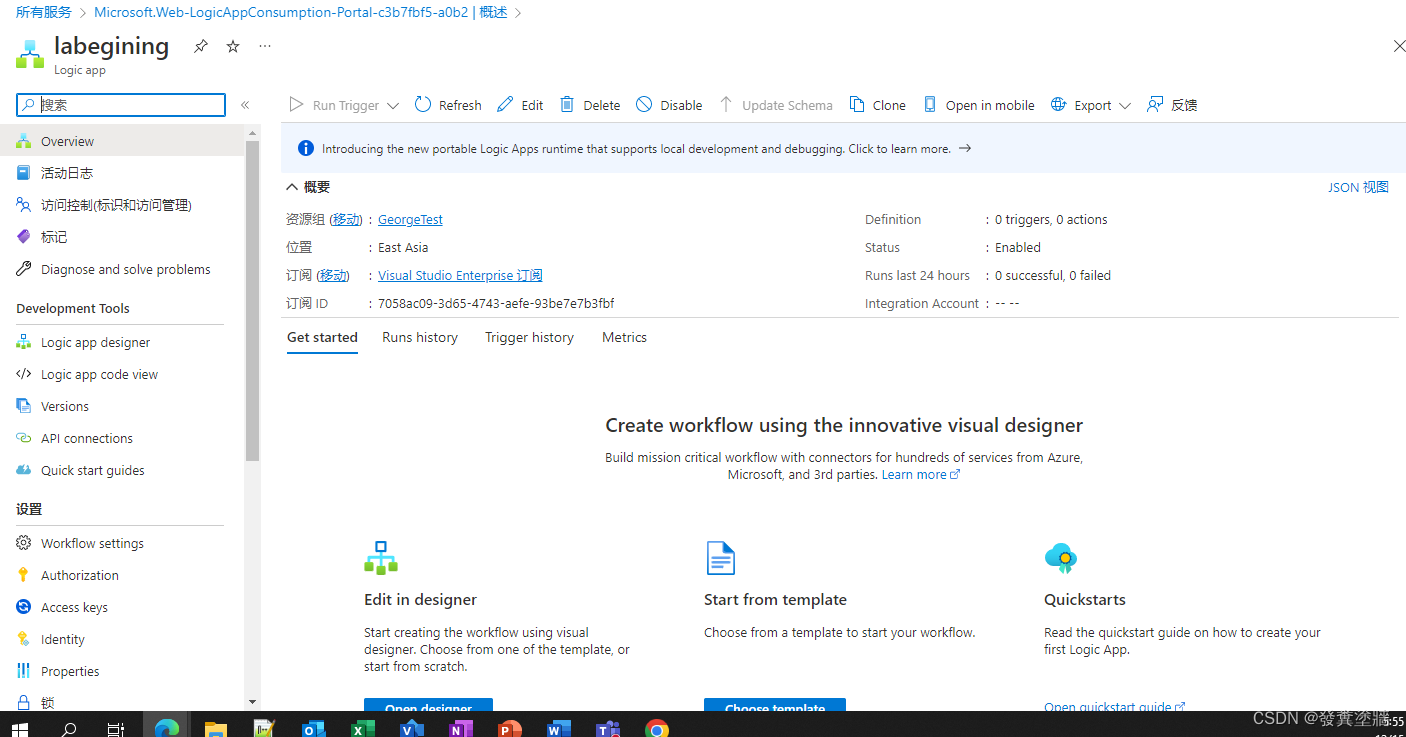
Task: Switch to the Metrics tab
Action: coord(624,338)
